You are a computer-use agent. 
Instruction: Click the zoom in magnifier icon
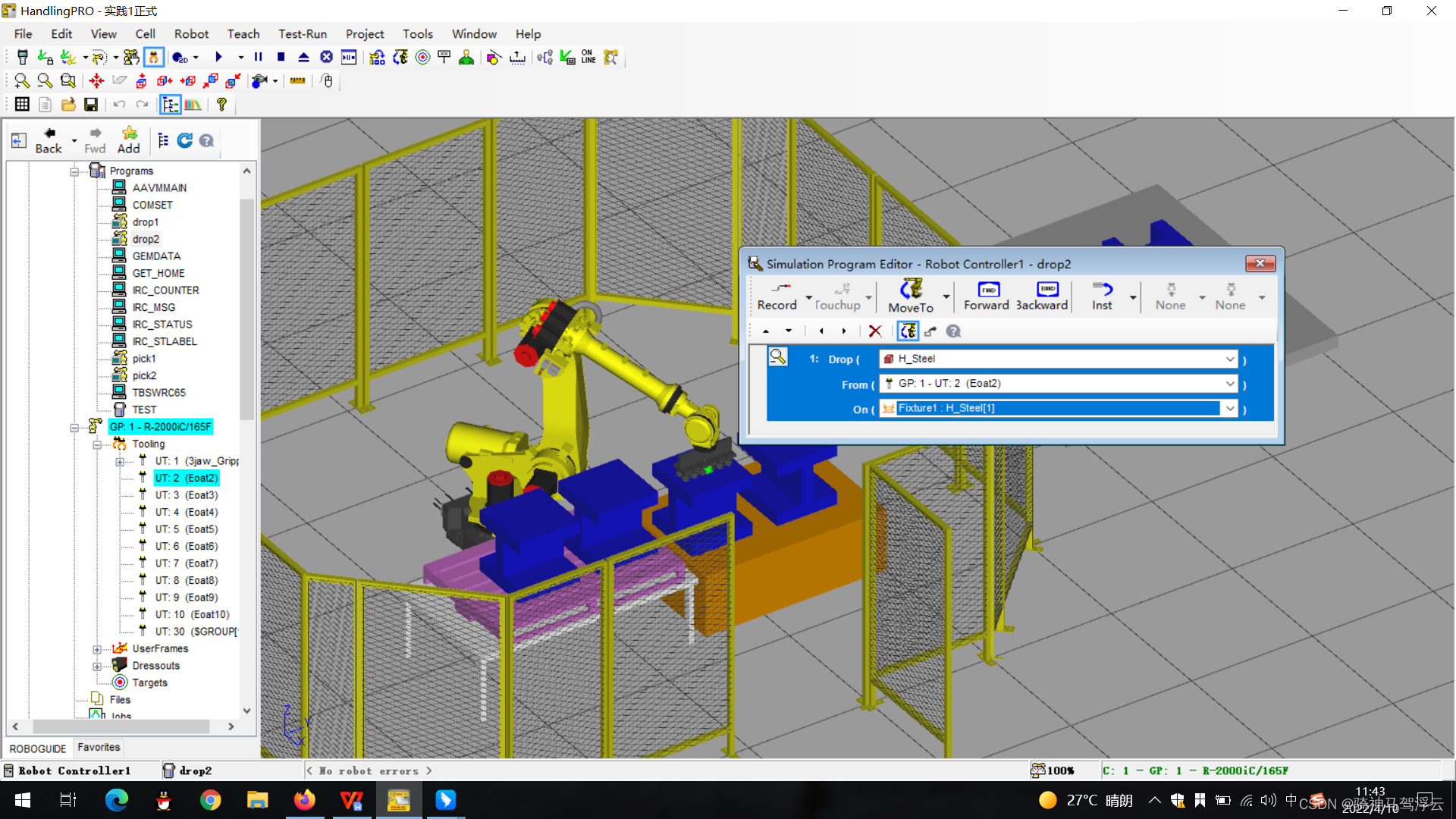(x=22, y=81)
